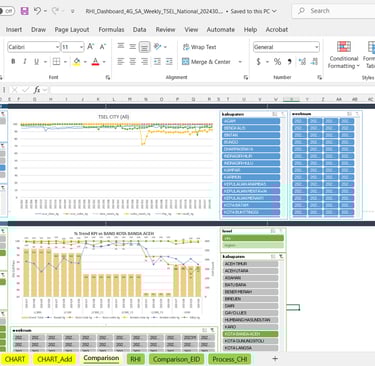
Task: Expand the Font Color dropdown arrow
Action: [x=104, y=62]
